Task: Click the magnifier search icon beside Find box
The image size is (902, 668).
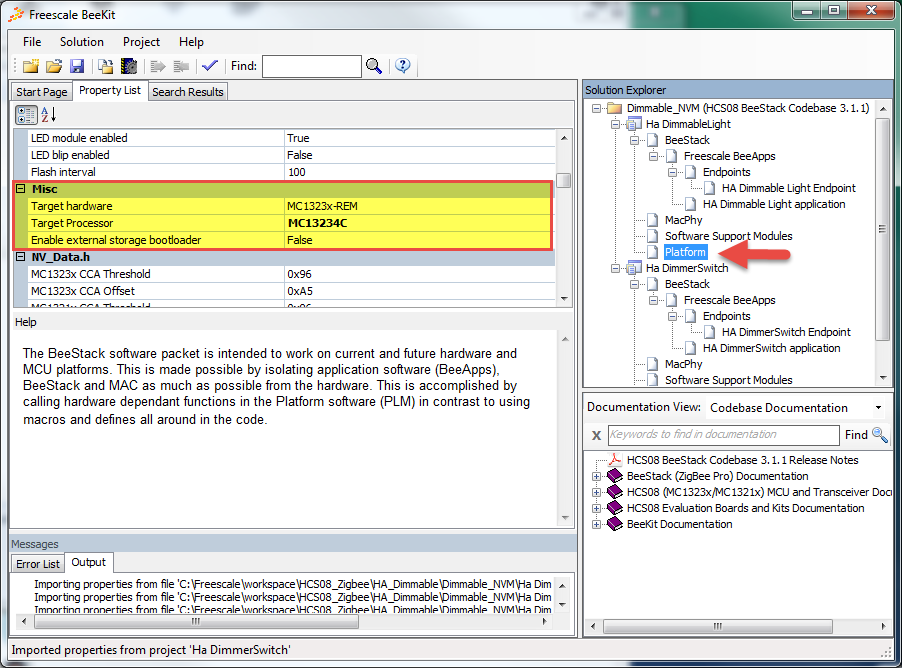Action: coord(374,66)
